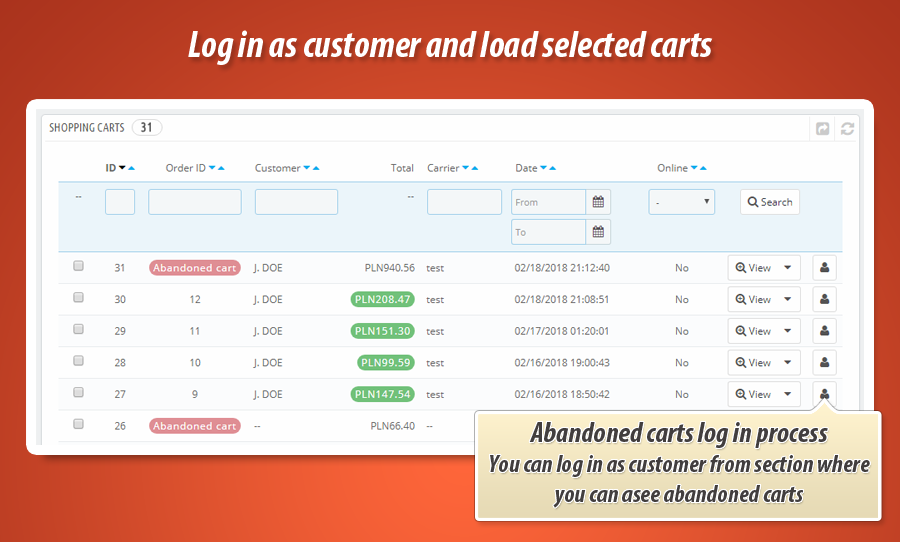Click login-as-customer icon for cart 31

(824, 268)
